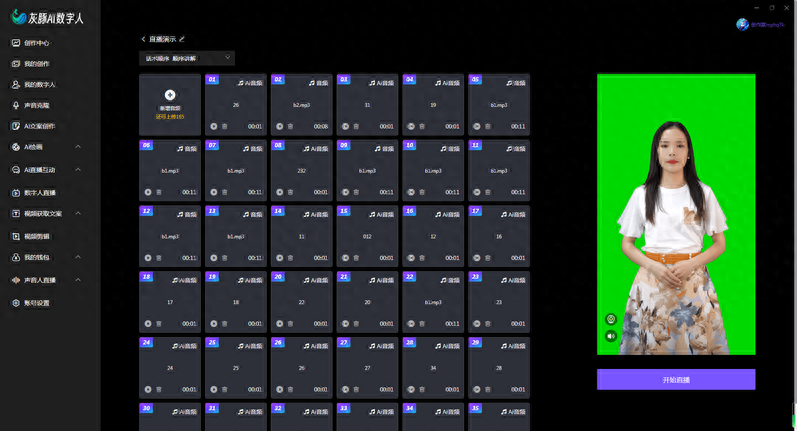Click trash icon on clip 26
The image size is (797, 431).
coord(290,389)
